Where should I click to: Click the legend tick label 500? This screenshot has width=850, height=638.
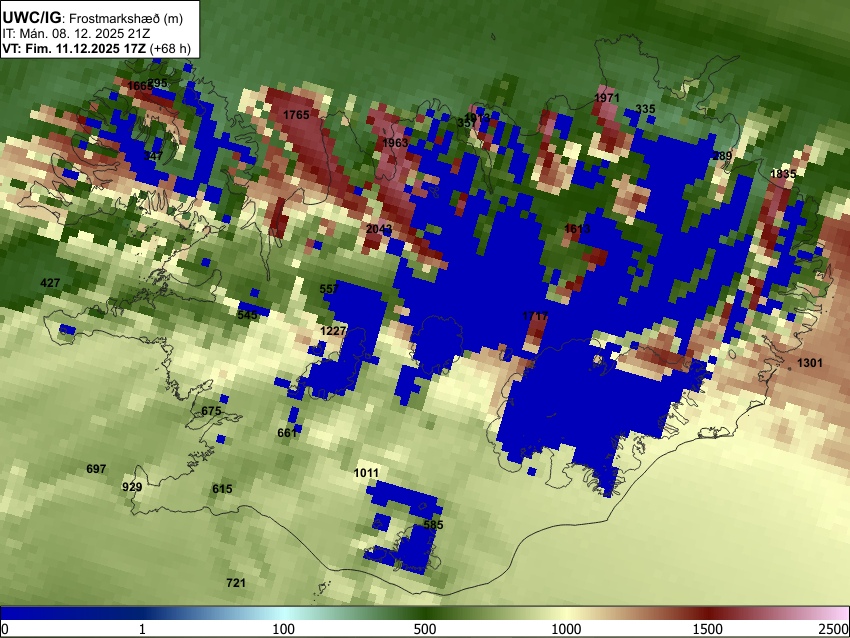425,629
